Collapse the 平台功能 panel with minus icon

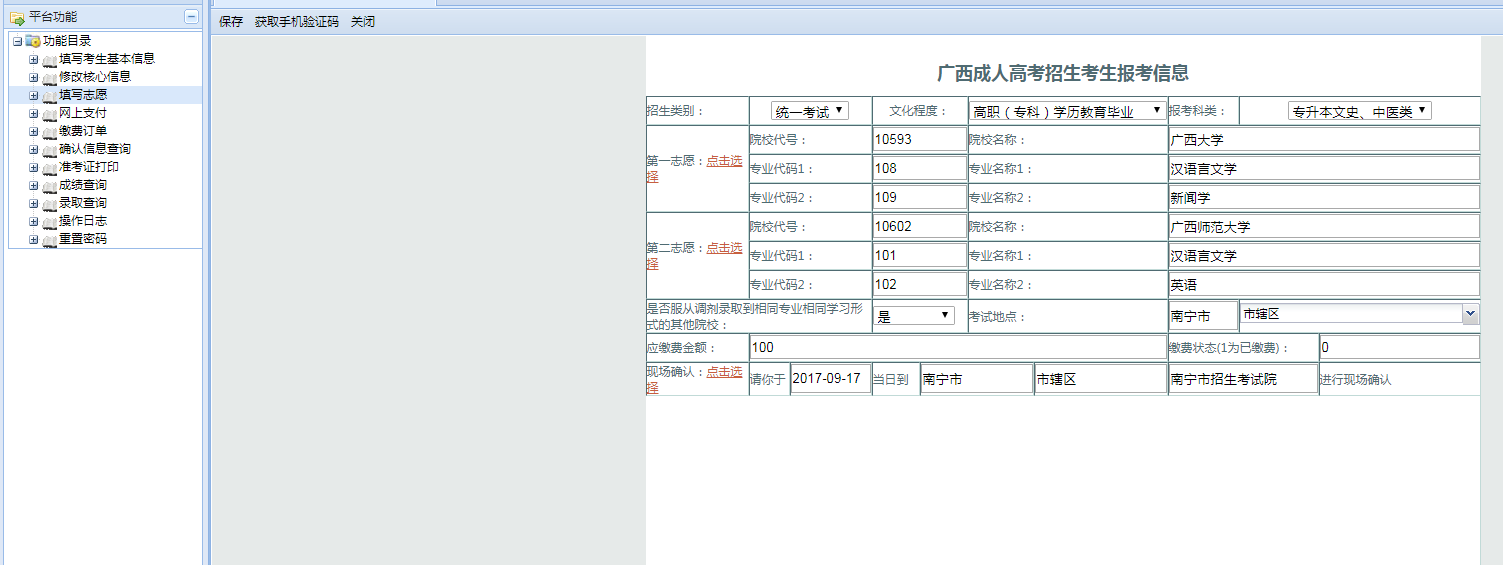tap(191, 16)
